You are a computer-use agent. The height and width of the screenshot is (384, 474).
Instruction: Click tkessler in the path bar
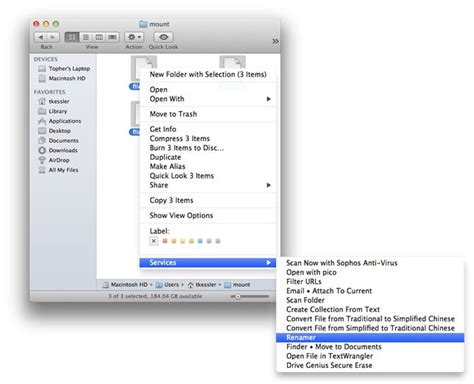click(202, 285)
